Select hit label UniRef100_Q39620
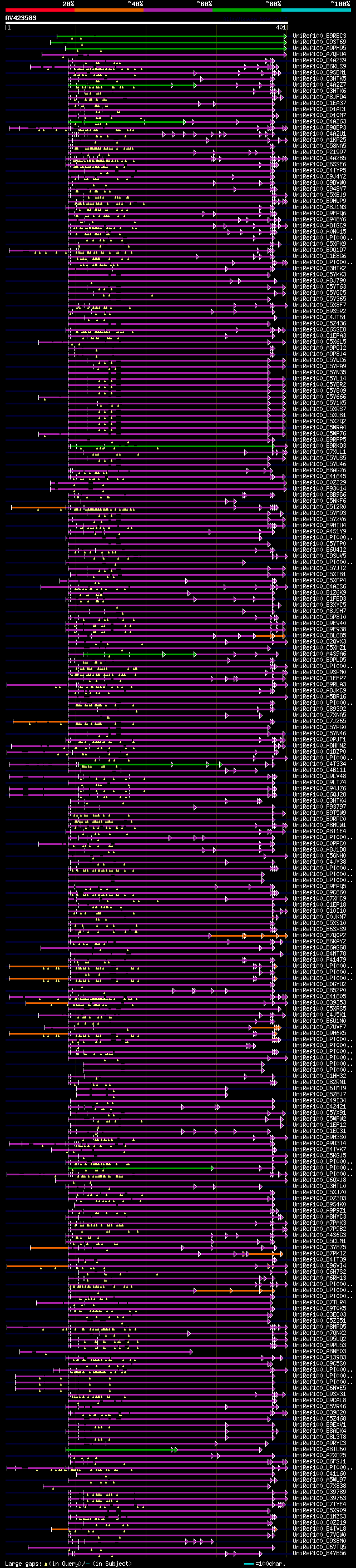The width and height of the screenshot is (356, 1568). coord(319,1412)
